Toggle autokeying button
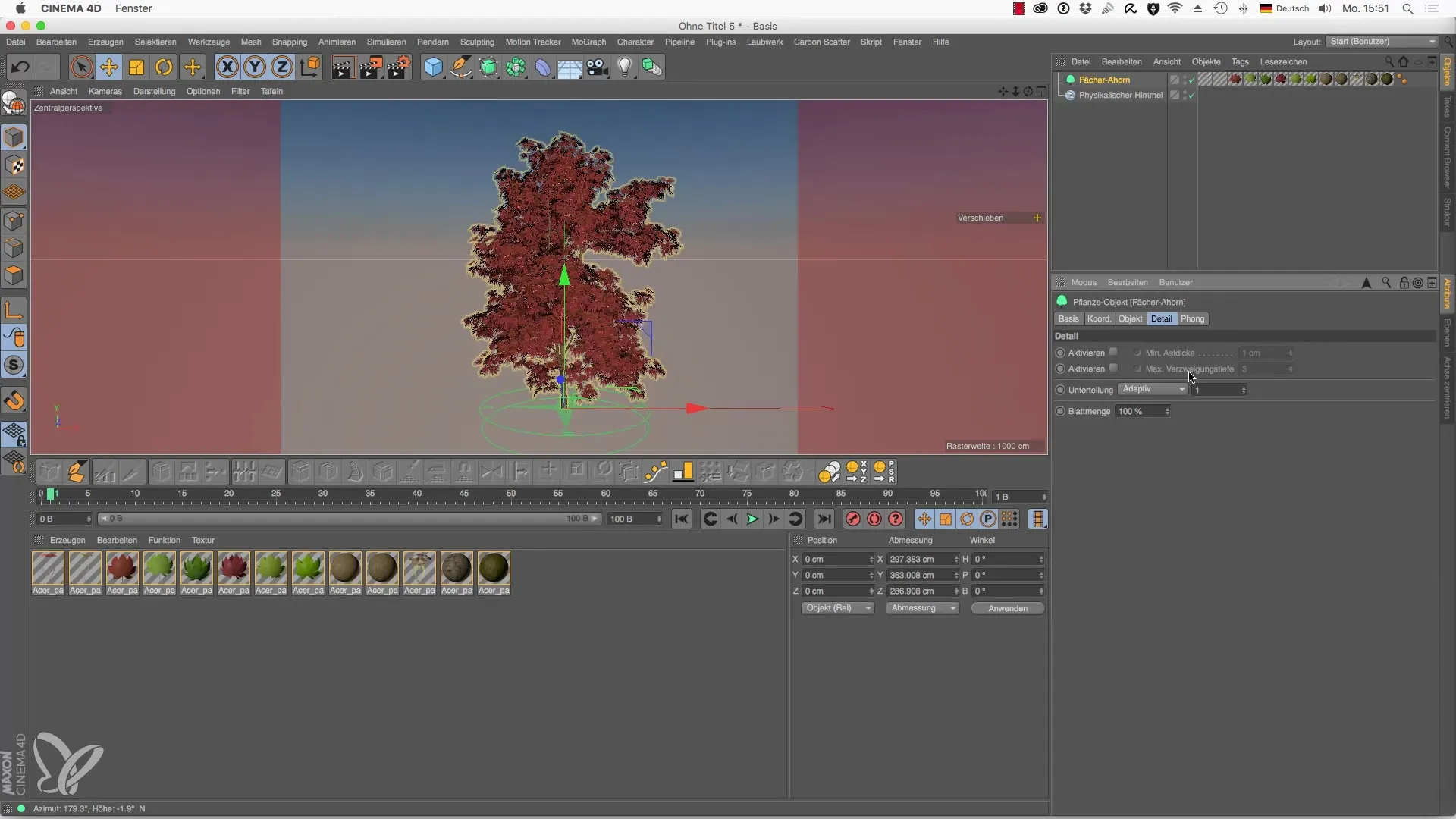1456x819 pixels. click(874, 519)
